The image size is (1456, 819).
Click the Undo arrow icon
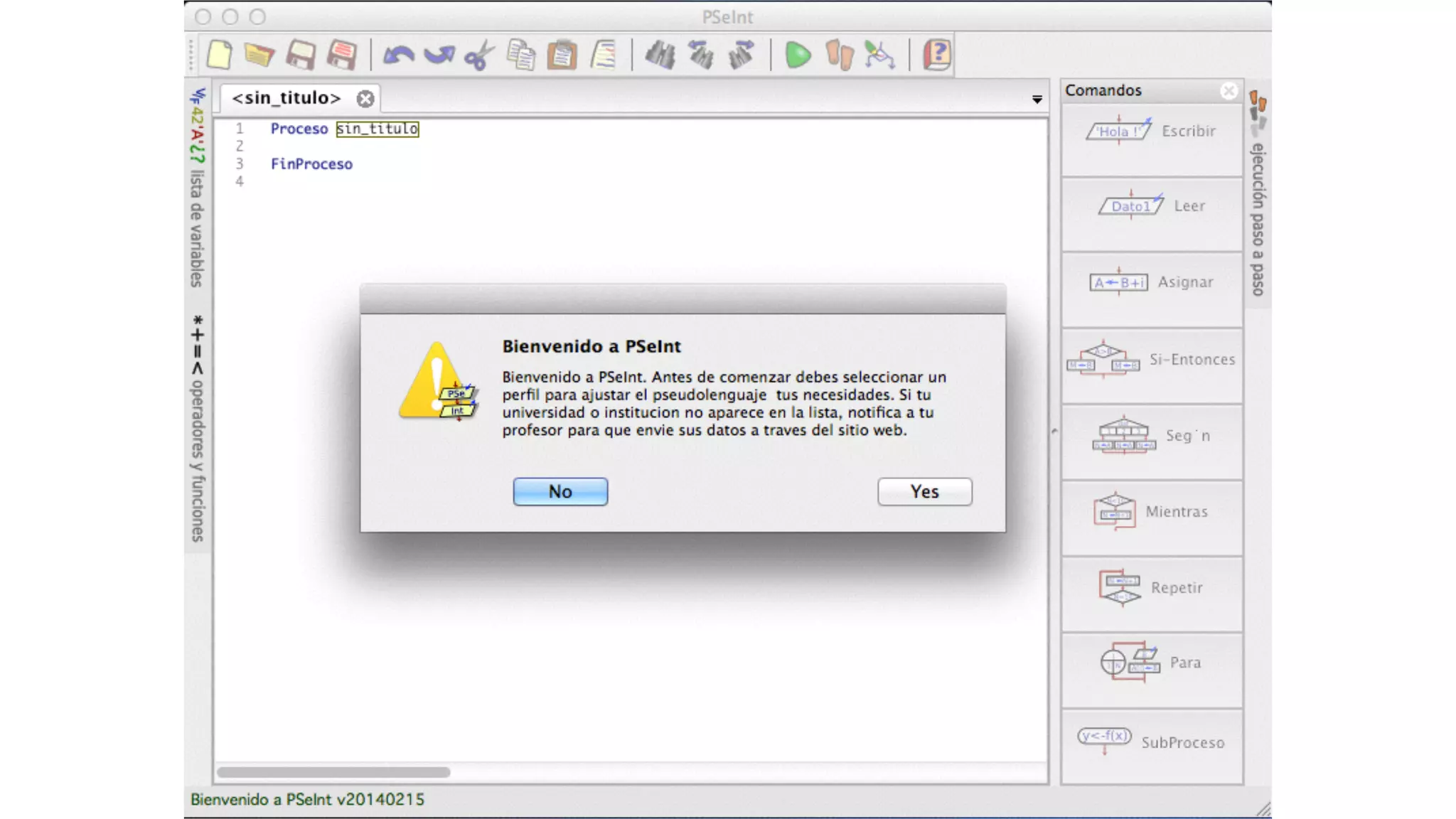(x=398, y=55)
